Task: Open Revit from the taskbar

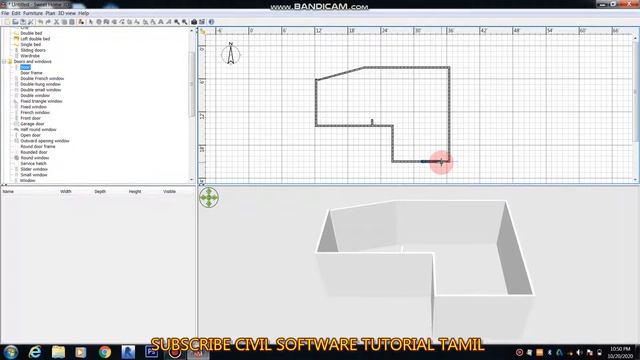Action: pos(128,352)
